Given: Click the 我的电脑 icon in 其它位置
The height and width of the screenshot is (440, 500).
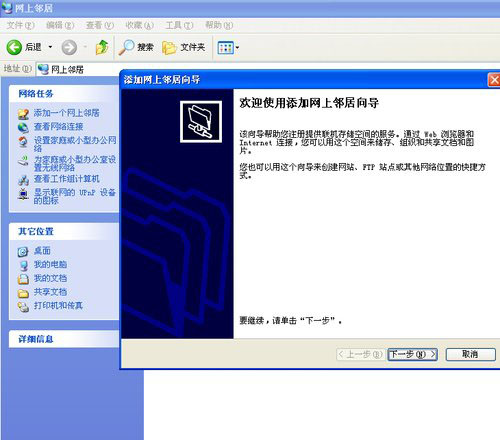Looking at the screenshot, I should click(x=23, y=265).
